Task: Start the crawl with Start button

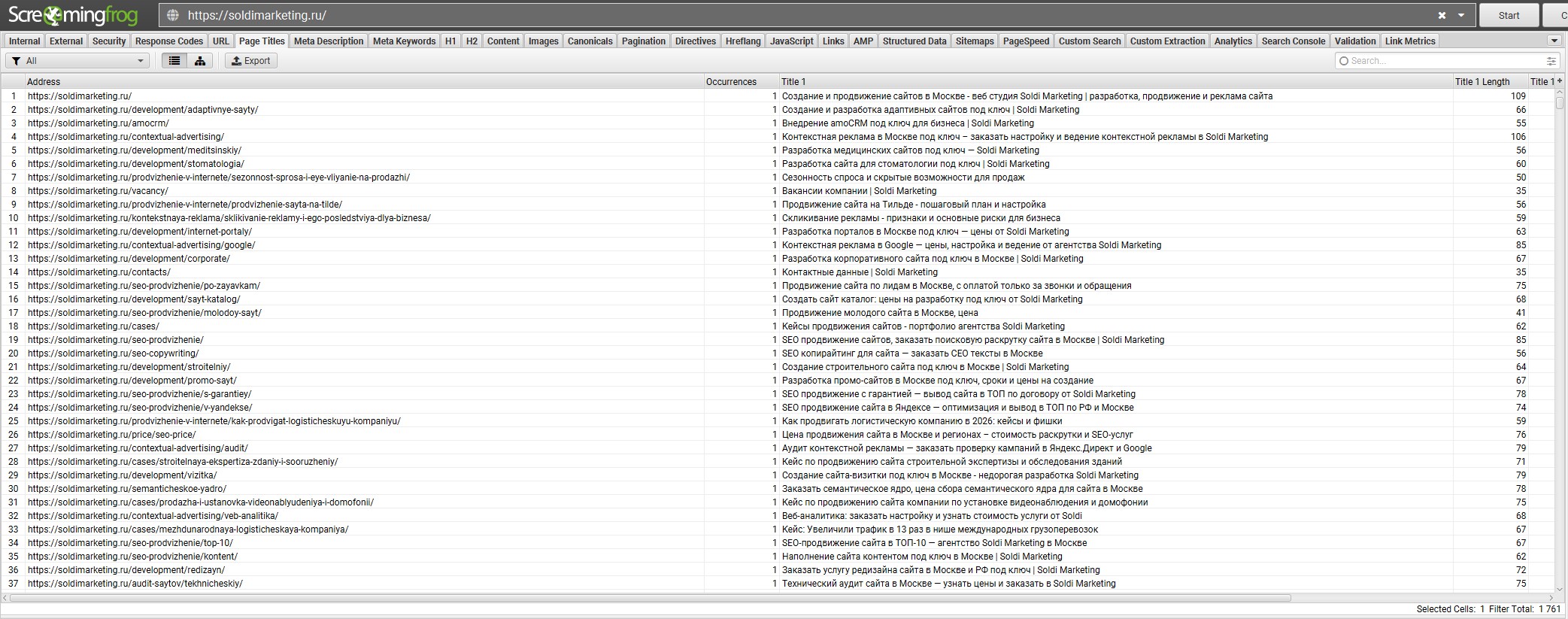Action: 1509,15
